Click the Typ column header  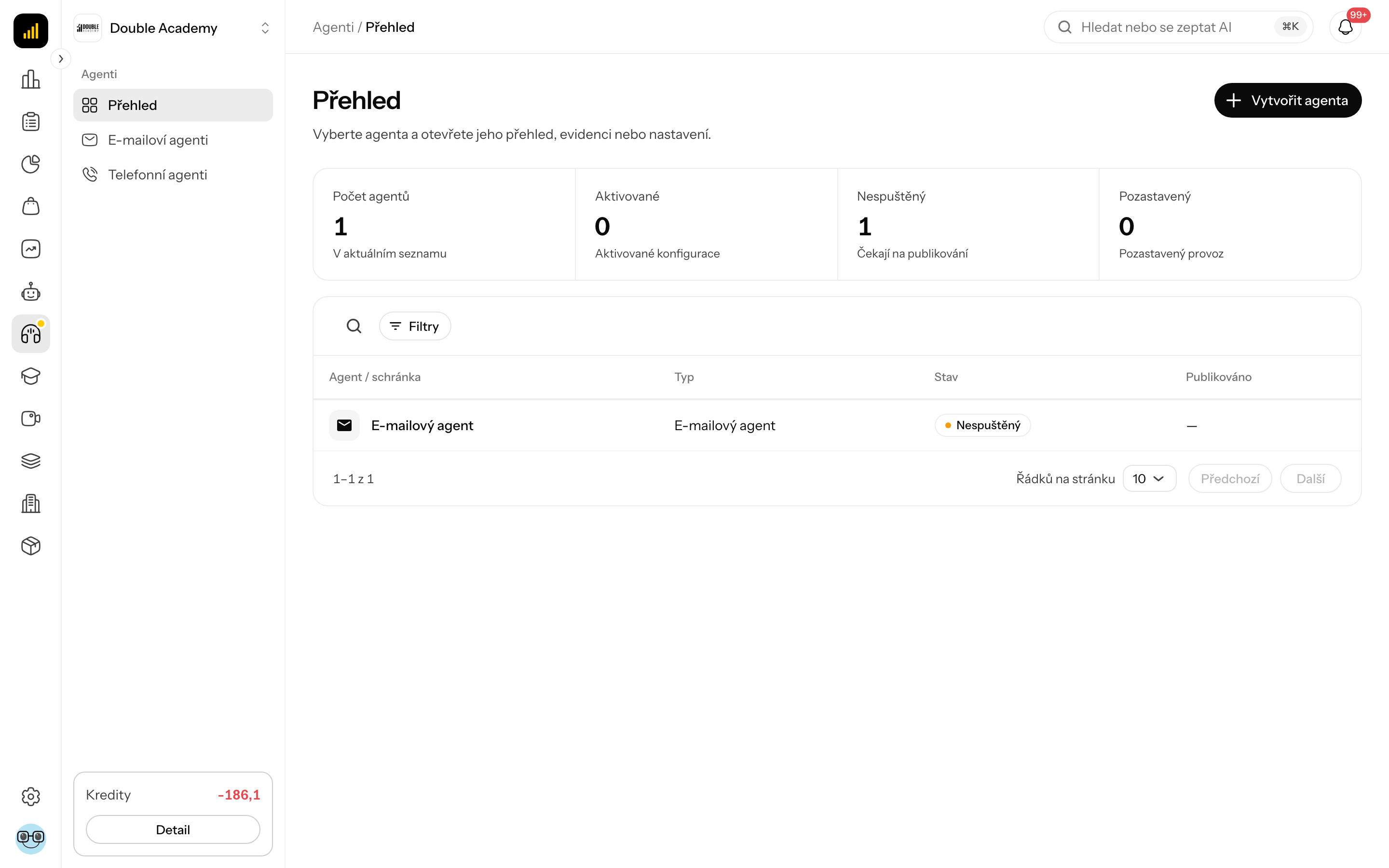pos(684,377)
